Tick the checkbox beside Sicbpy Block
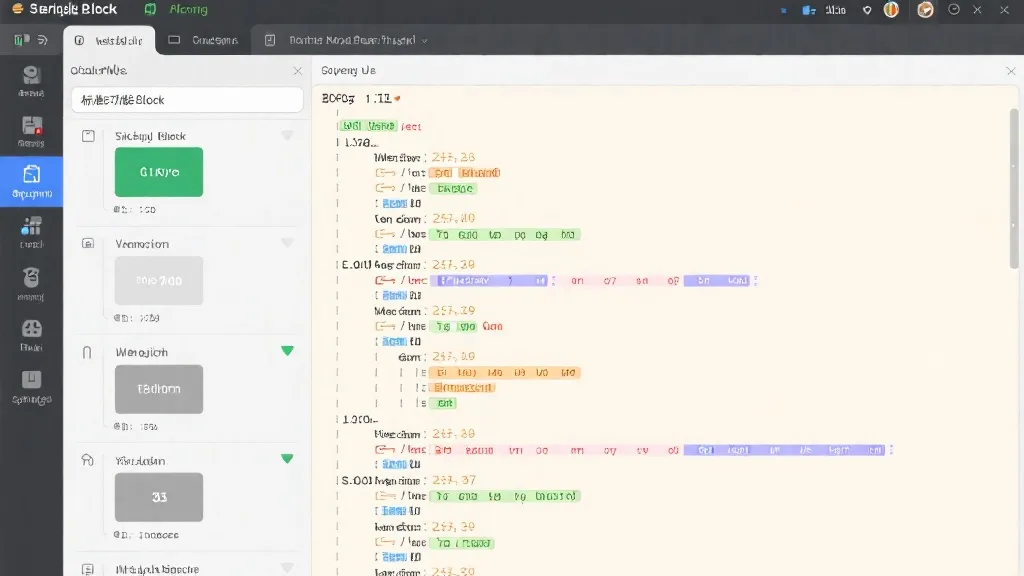The image size is (1024, 576). [88, 136]
